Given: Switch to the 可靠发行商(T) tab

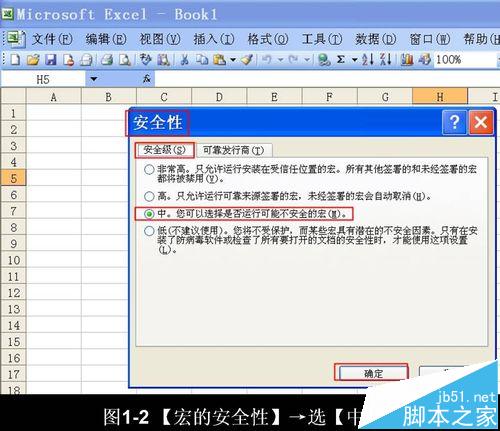Looking at the screenshot, I should 234,150.
